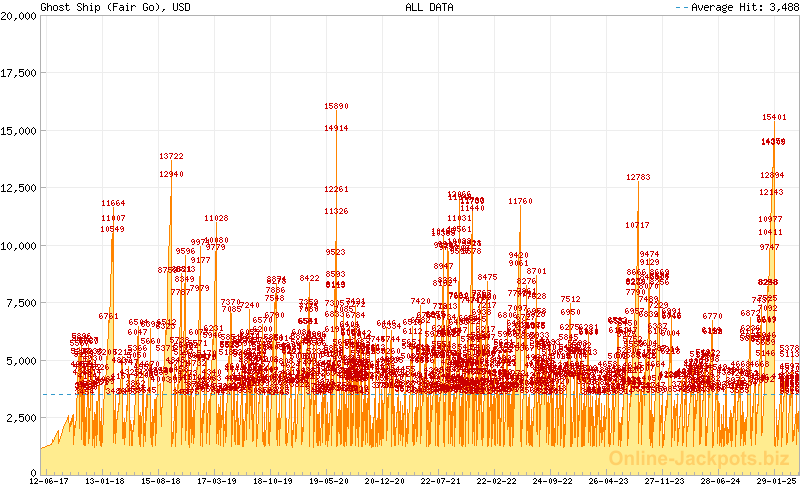
Task: Click the 12-06-17 start date label
Action: [48, 481]
